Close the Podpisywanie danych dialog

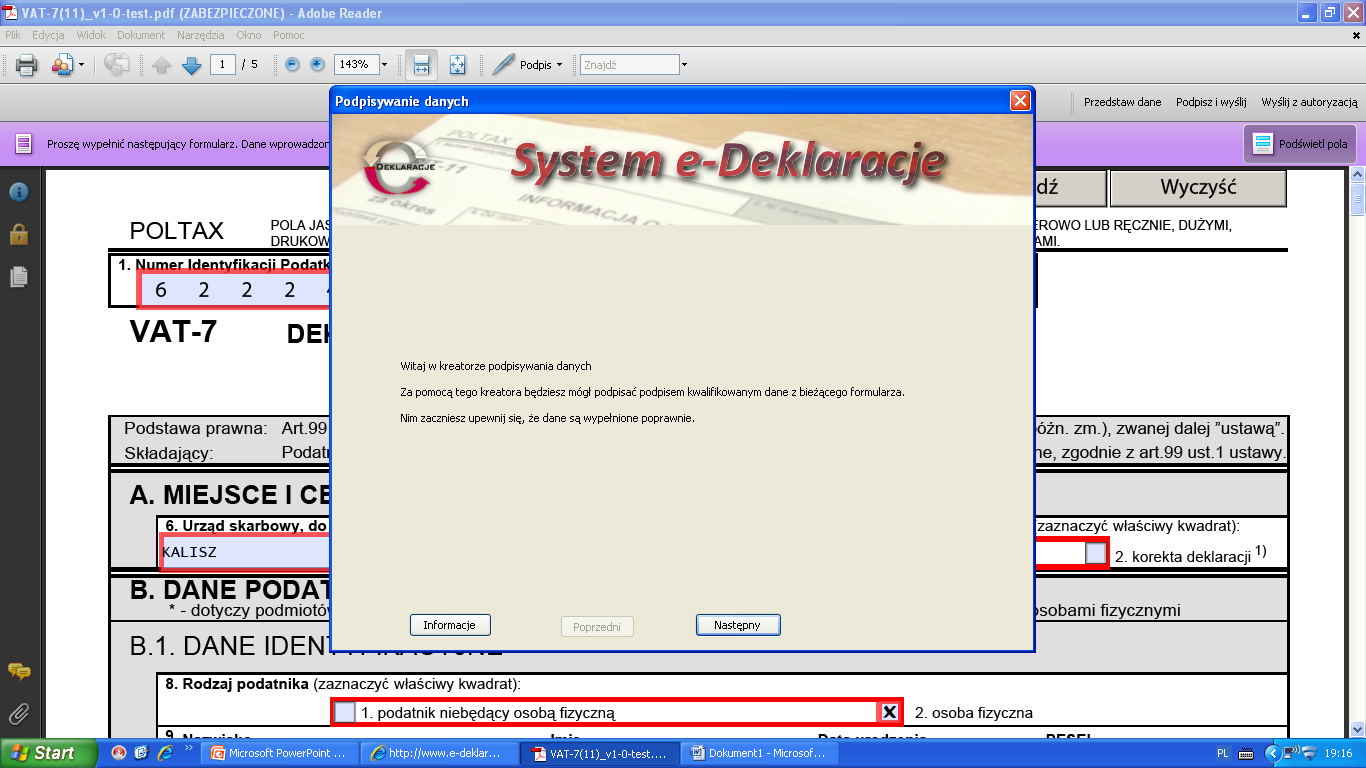click(x=1019, y=101)
